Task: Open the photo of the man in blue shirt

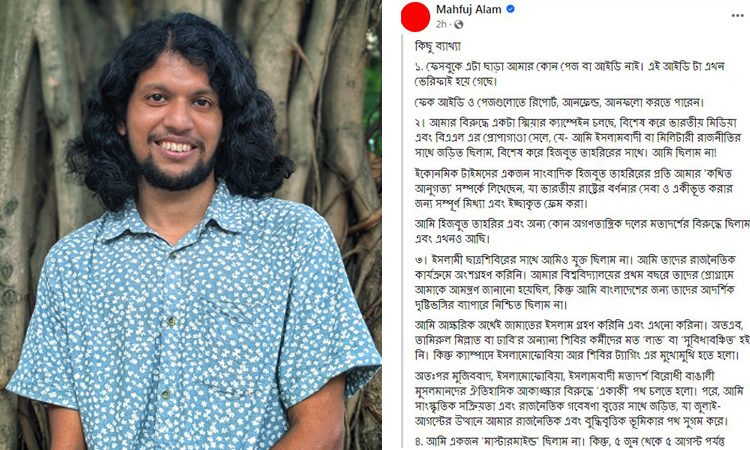Action: (x=191, y=225)
